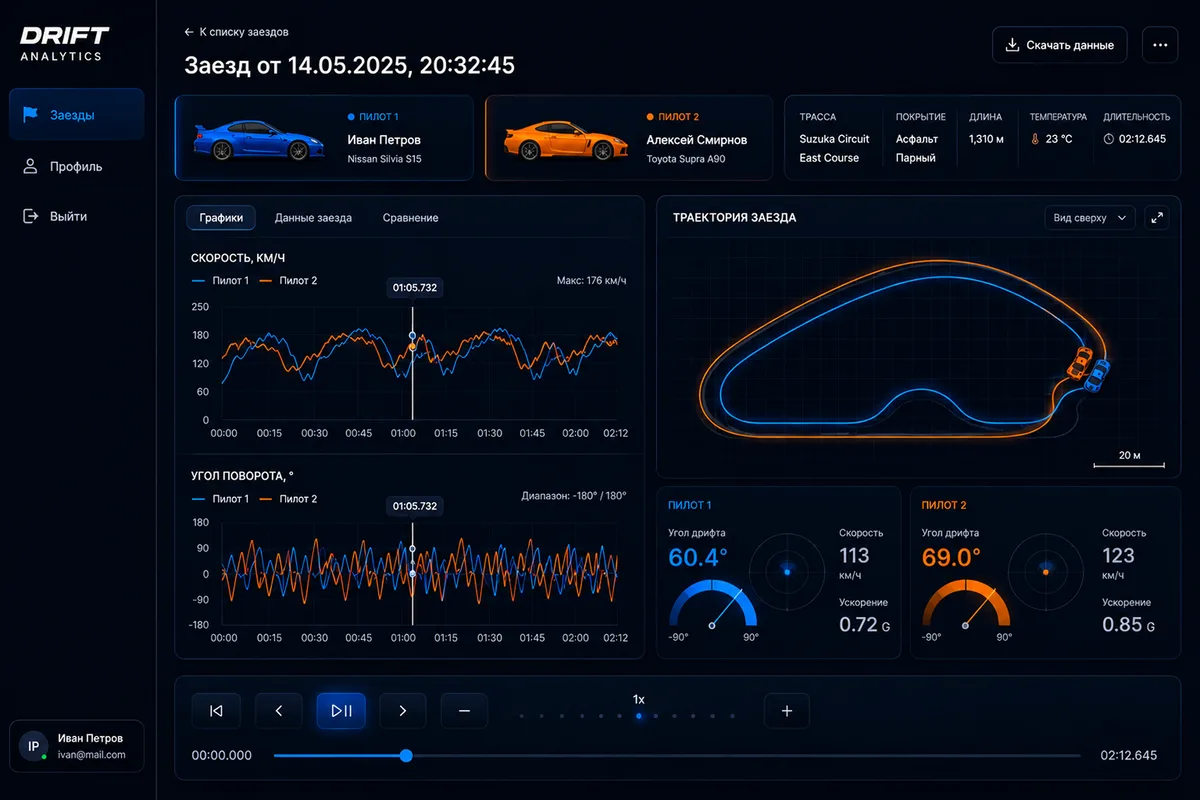
Task: Decrease playback speed with the minus button
Action: 464,711
